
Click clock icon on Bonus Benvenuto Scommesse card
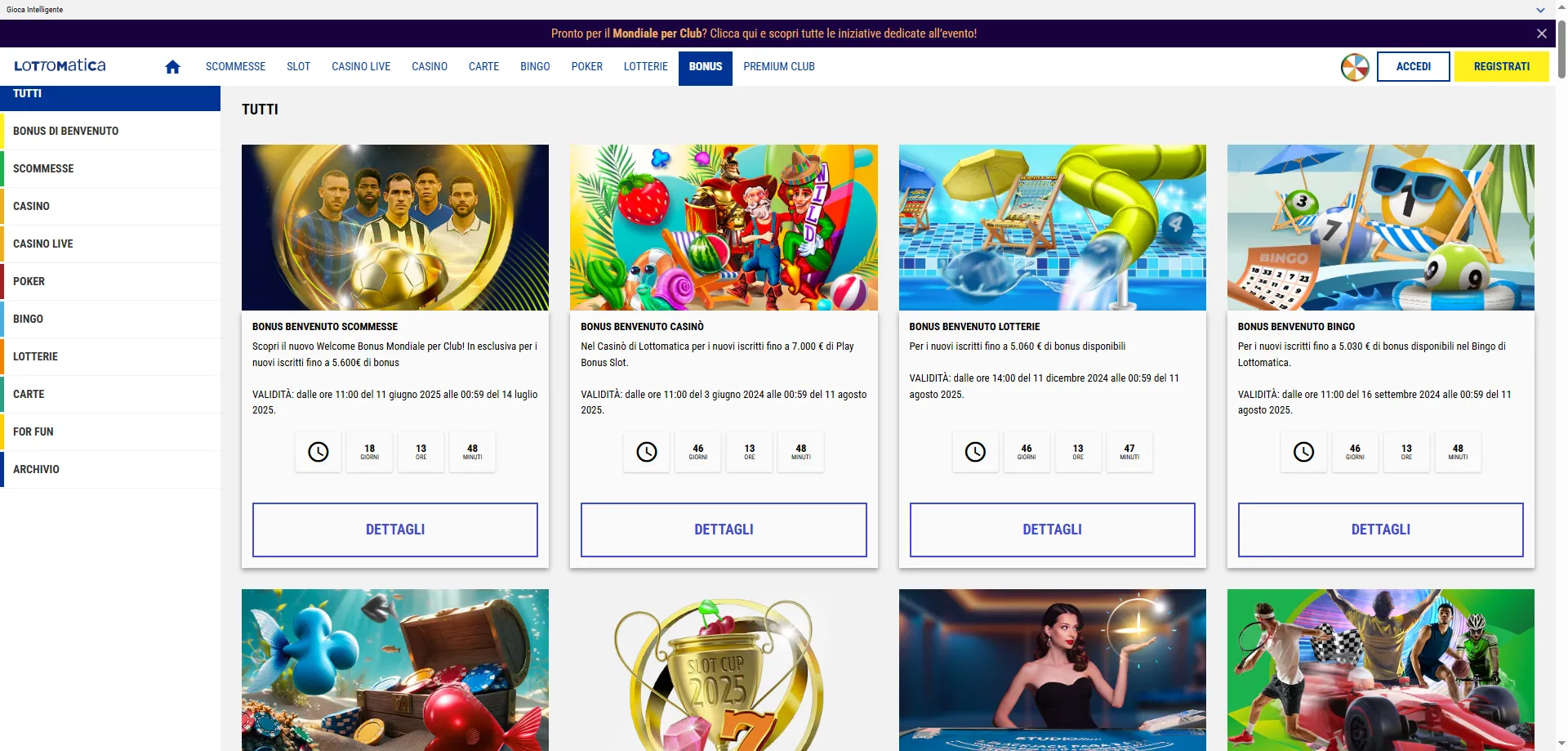(318, 452)
